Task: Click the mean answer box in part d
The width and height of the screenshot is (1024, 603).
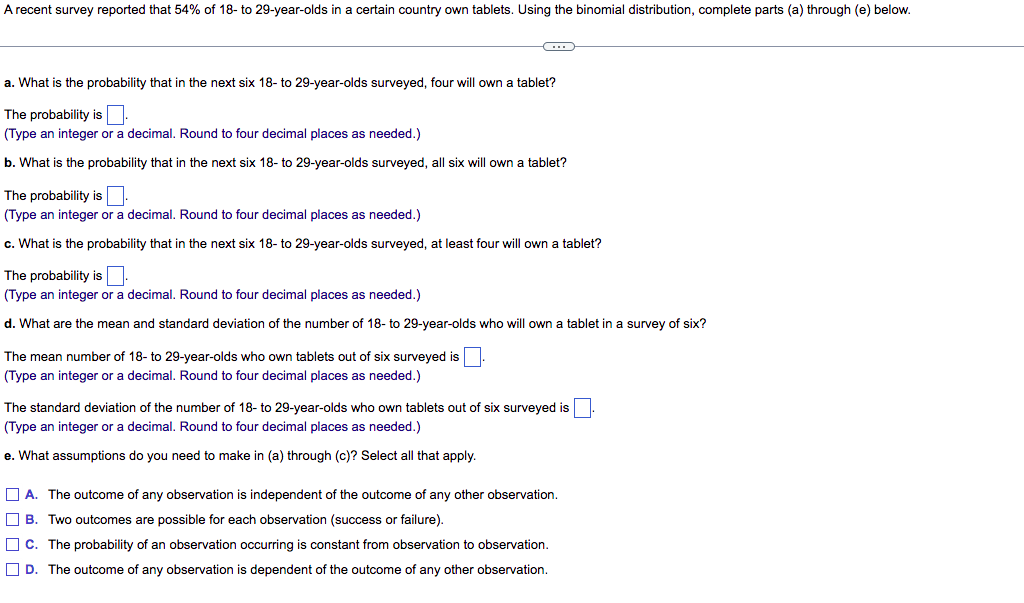Action: point(471,355)
